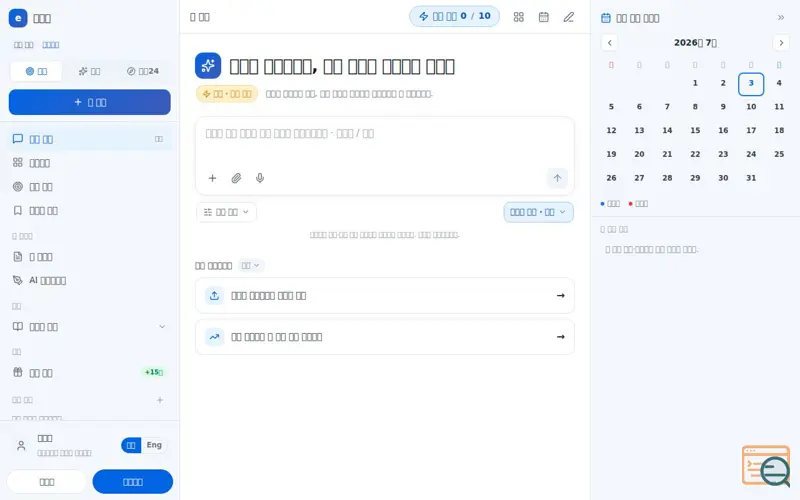The width and height of the screenshot is (800, 500).
Task: Click the blue button at sidebar bottom right
Action: point(133,482)
